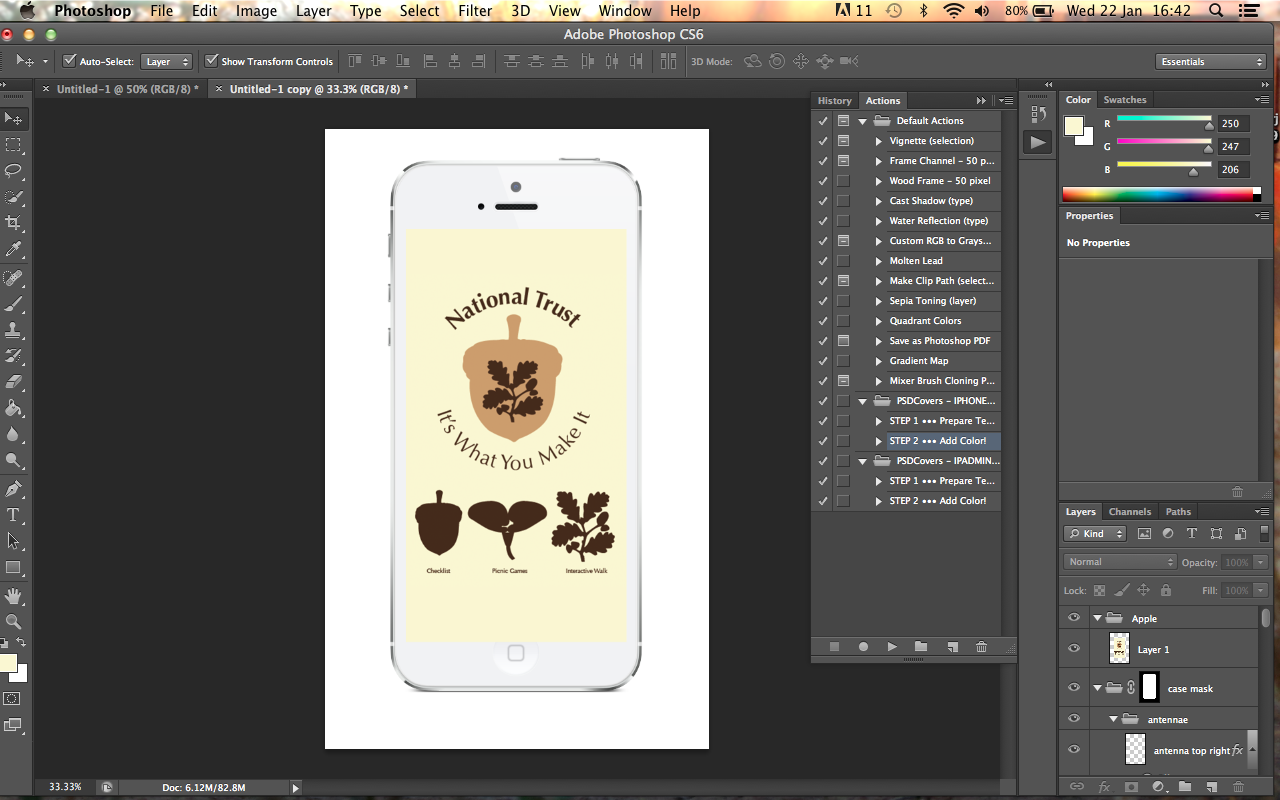Select the Rectangle shape tool
This screenshot has height=800, width=1280.
pyautogui.click(x=14, y=567)
